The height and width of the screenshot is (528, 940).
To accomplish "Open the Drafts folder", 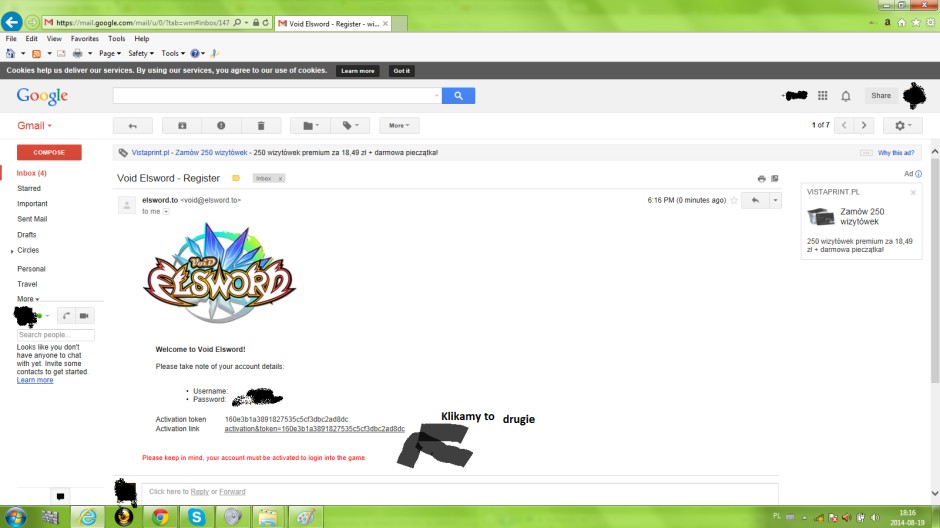I will point(26,235).
